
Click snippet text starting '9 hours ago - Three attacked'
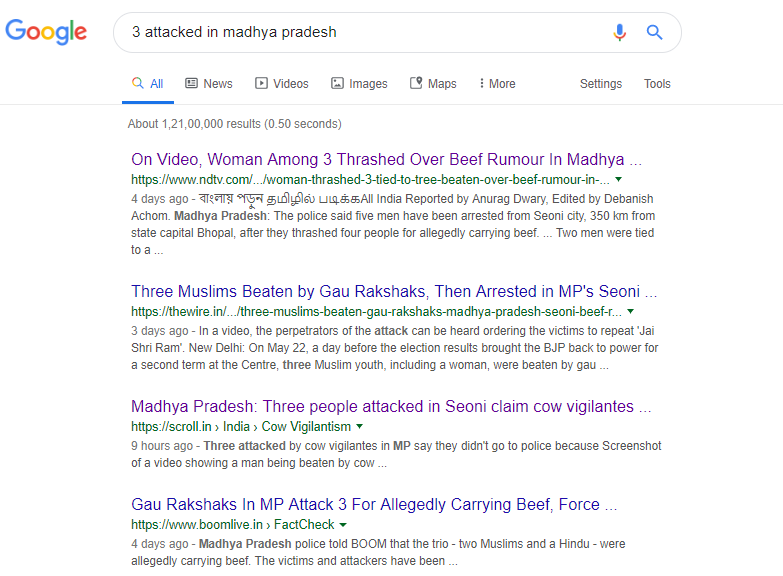(x=396, y=454)
